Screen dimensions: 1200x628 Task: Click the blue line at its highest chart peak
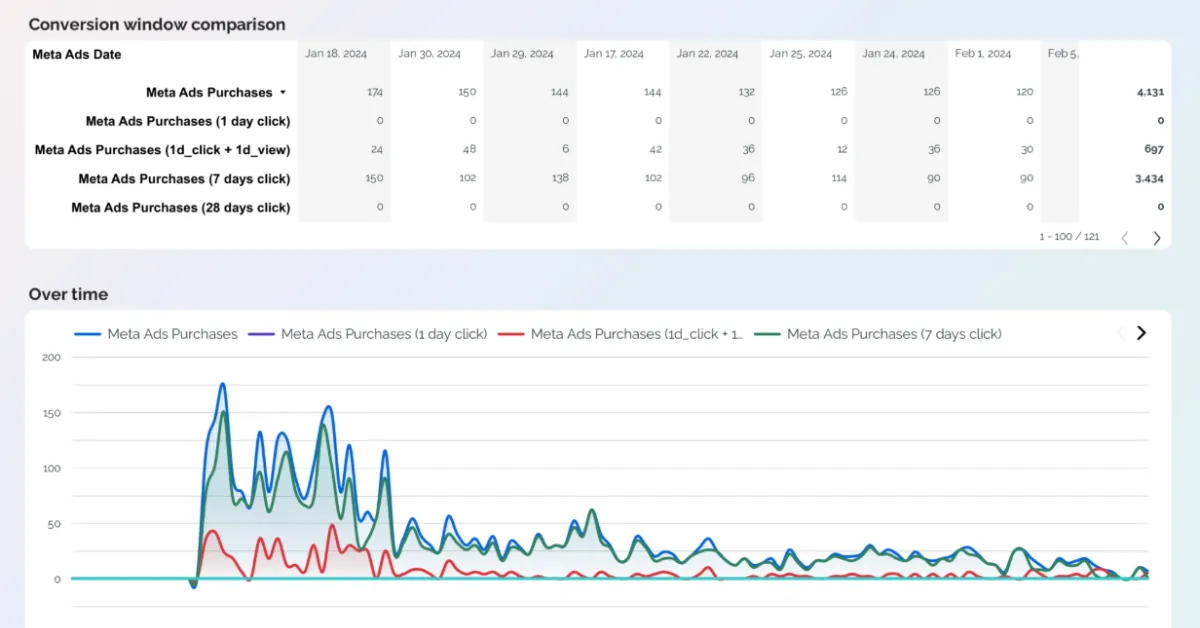pos(223,384)
